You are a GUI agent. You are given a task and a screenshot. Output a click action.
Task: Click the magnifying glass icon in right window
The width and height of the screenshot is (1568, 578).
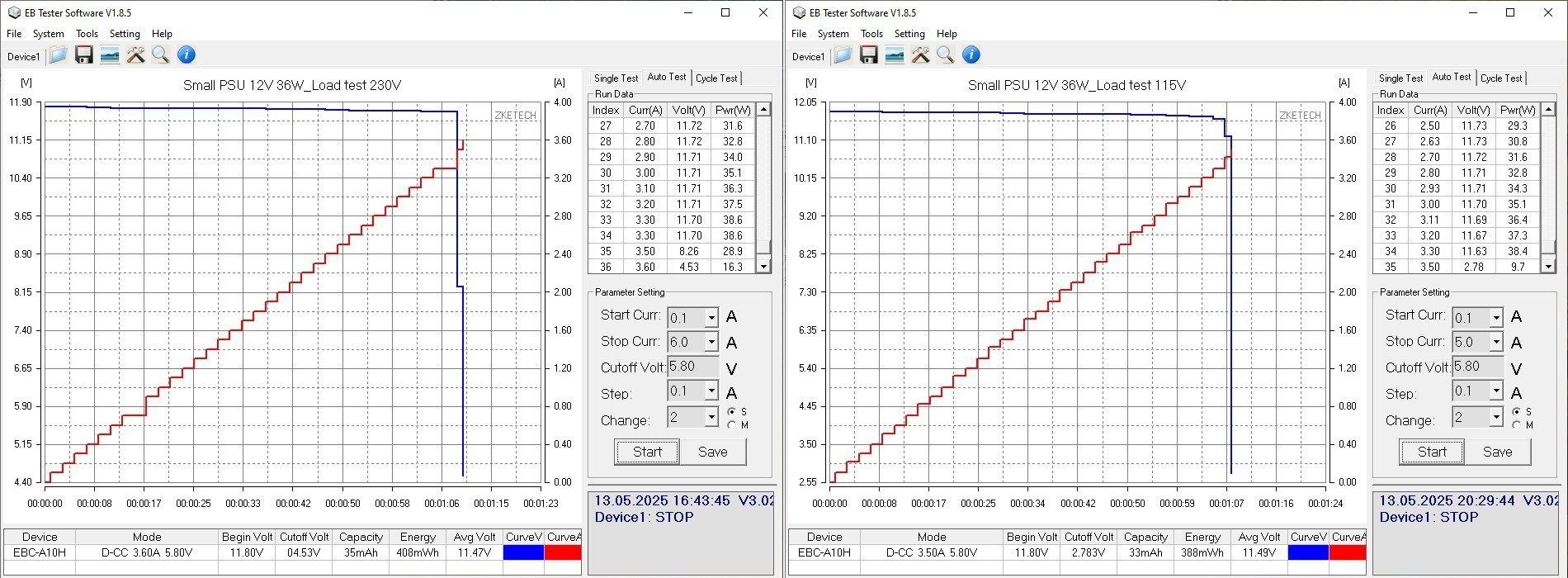pos(946,55)
